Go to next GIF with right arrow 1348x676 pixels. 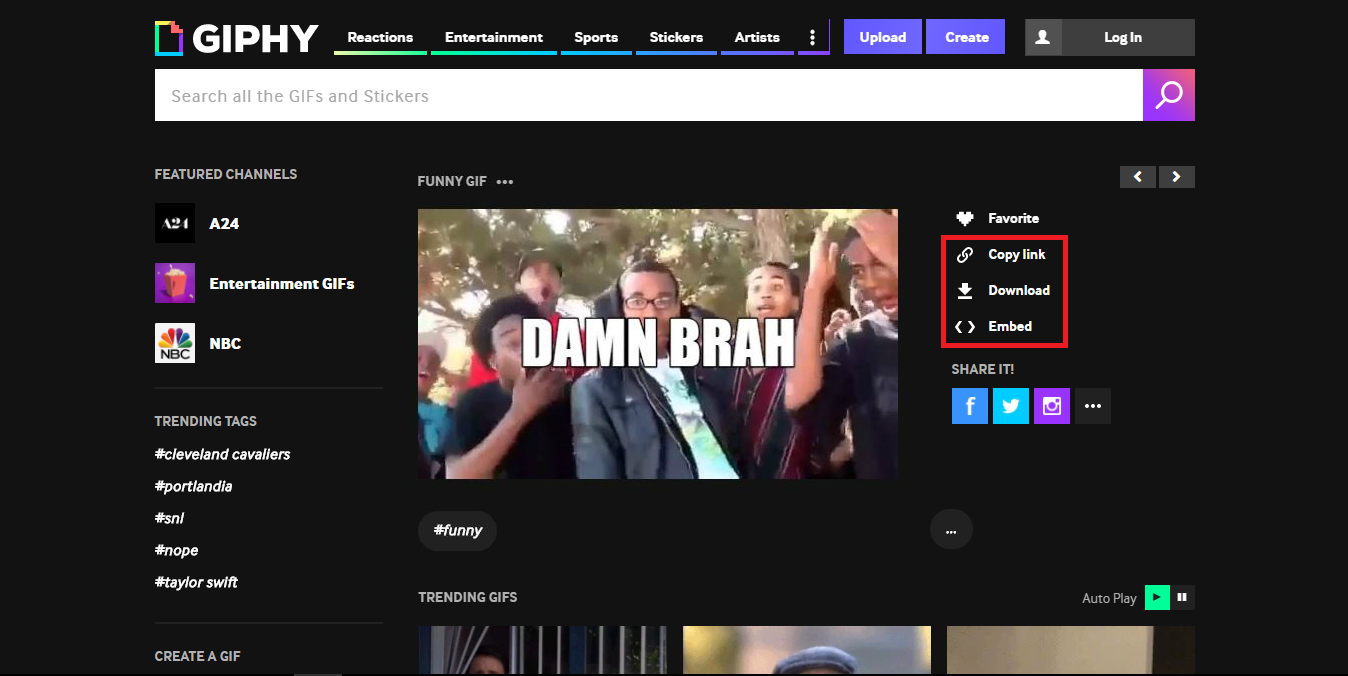click(x=1176, y=176)
